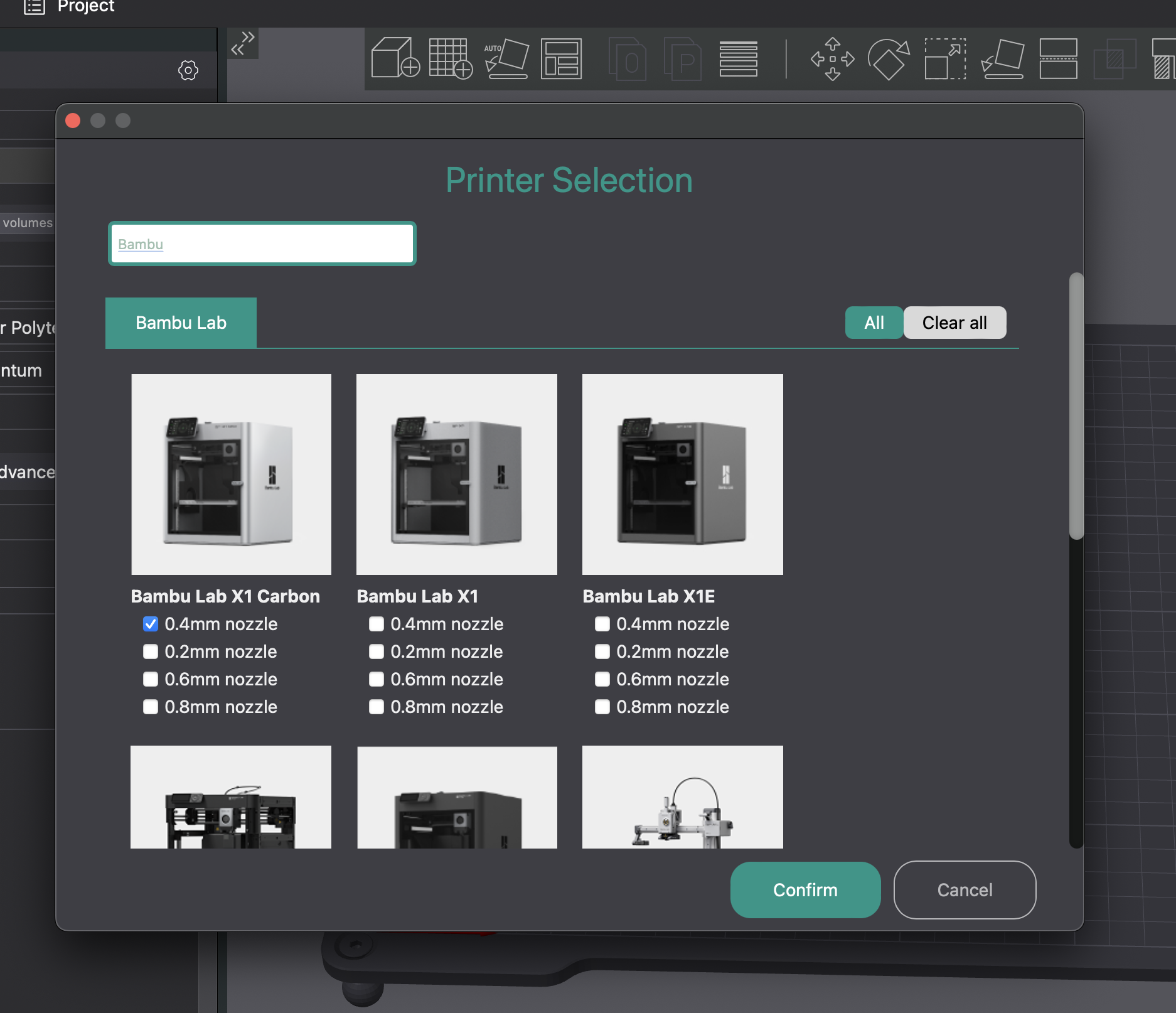The image size is (1176, 1013).
Task: Click the Add plate grid icon
Action: [451, 58]
